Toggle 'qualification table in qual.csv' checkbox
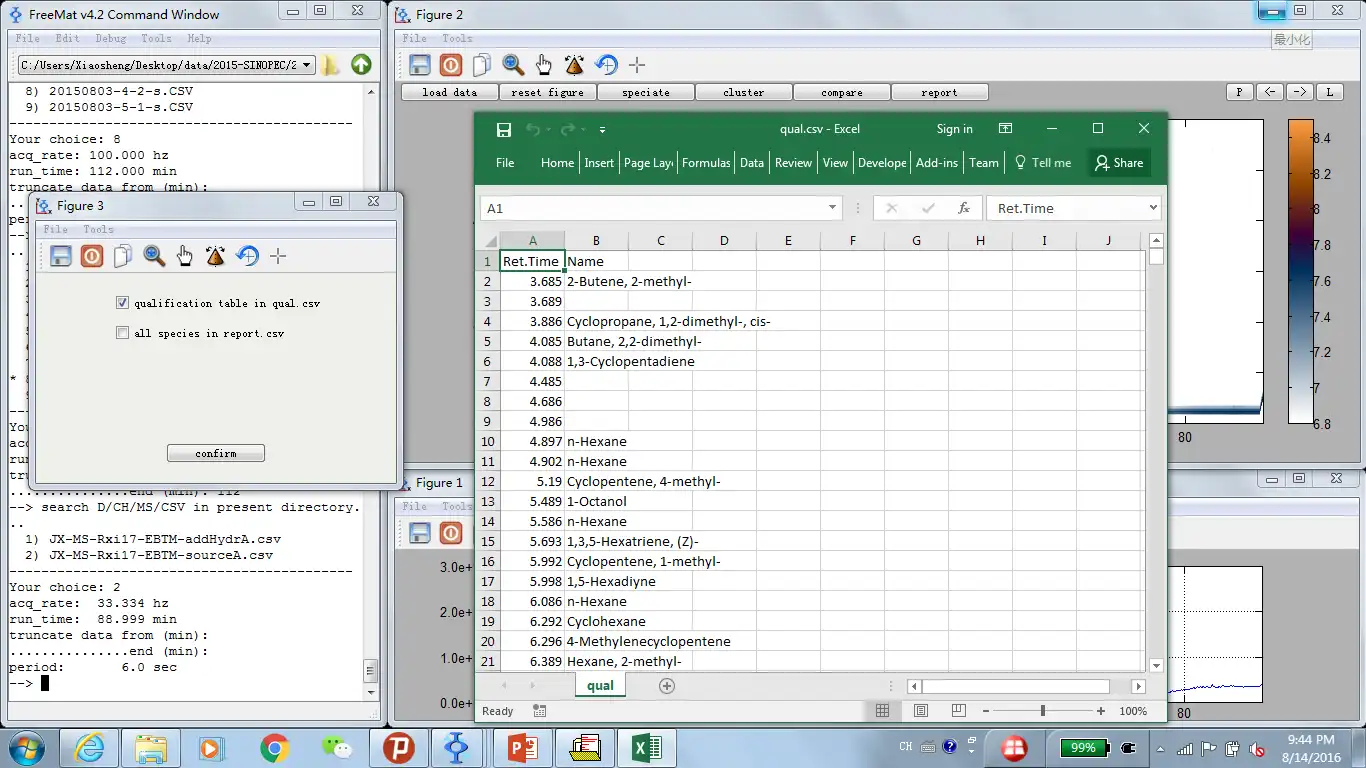This screenshot has width=1366, height=768. [122, 303]
